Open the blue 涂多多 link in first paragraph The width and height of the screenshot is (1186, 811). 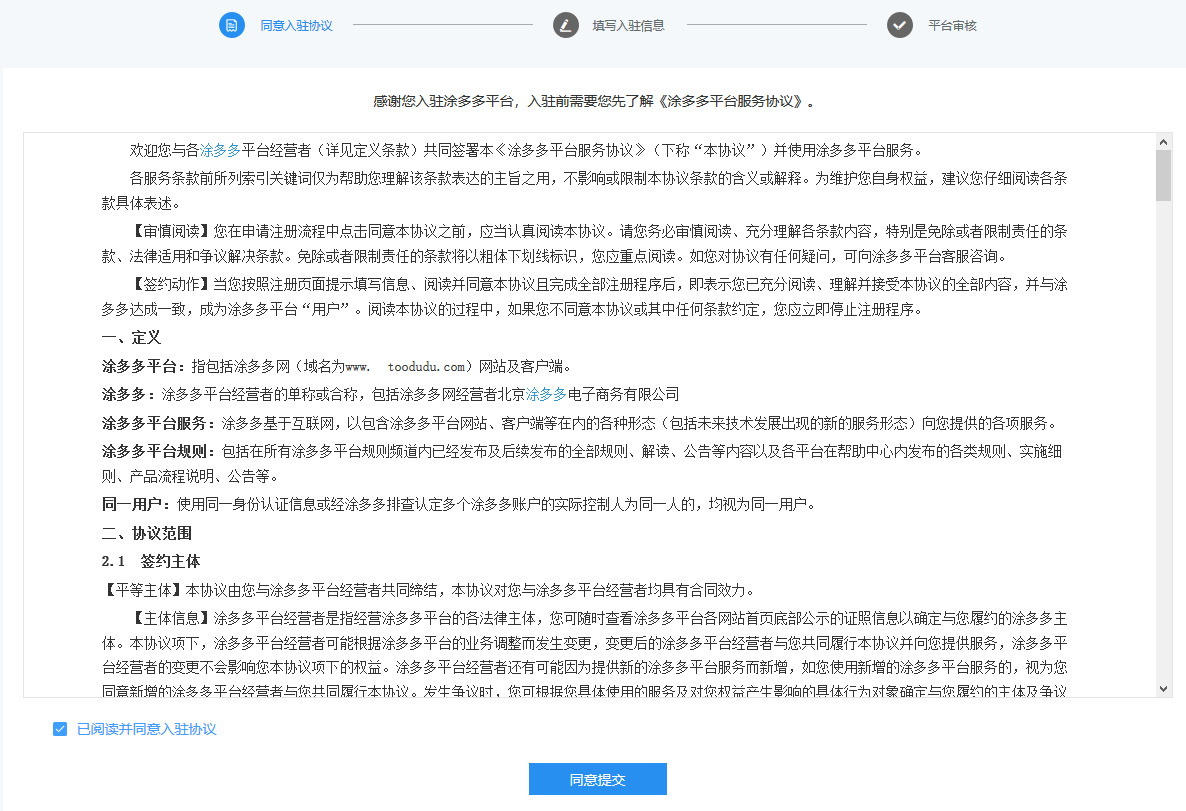(221, 151)
